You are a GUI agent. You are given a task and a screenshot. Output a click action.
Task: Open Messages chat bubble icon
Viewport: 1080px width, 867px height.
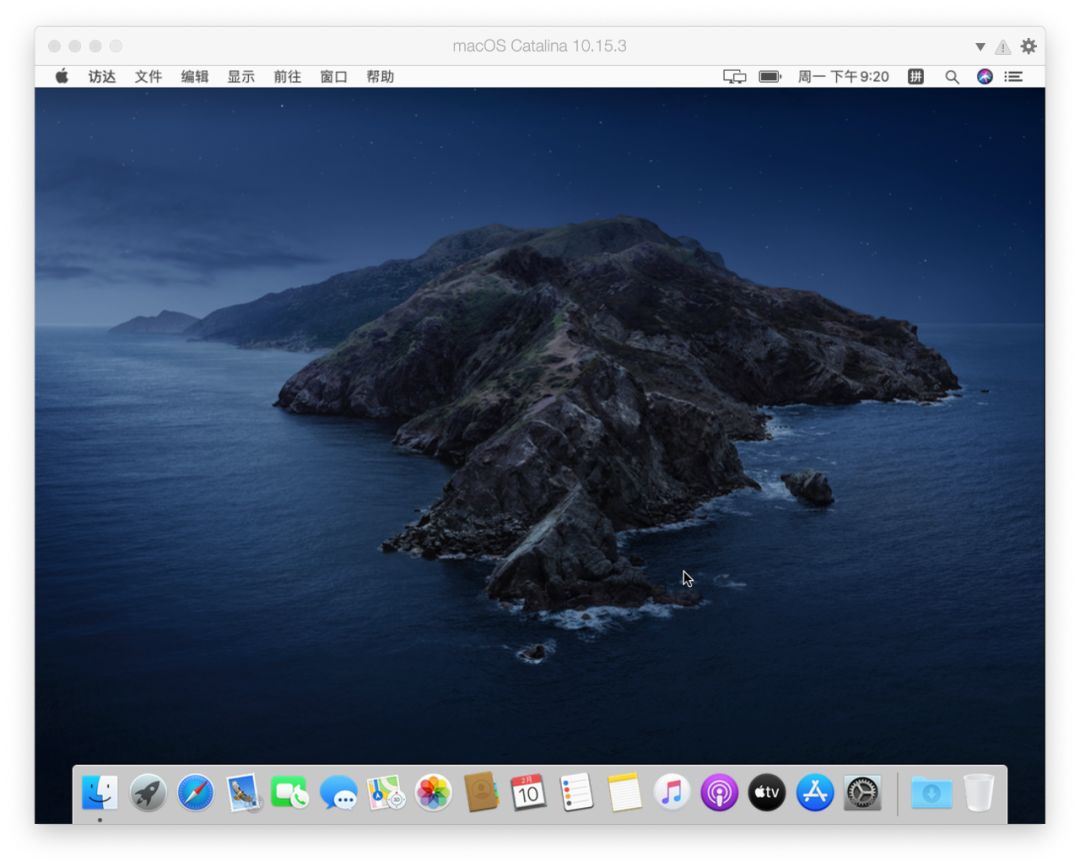pos(338,793)
